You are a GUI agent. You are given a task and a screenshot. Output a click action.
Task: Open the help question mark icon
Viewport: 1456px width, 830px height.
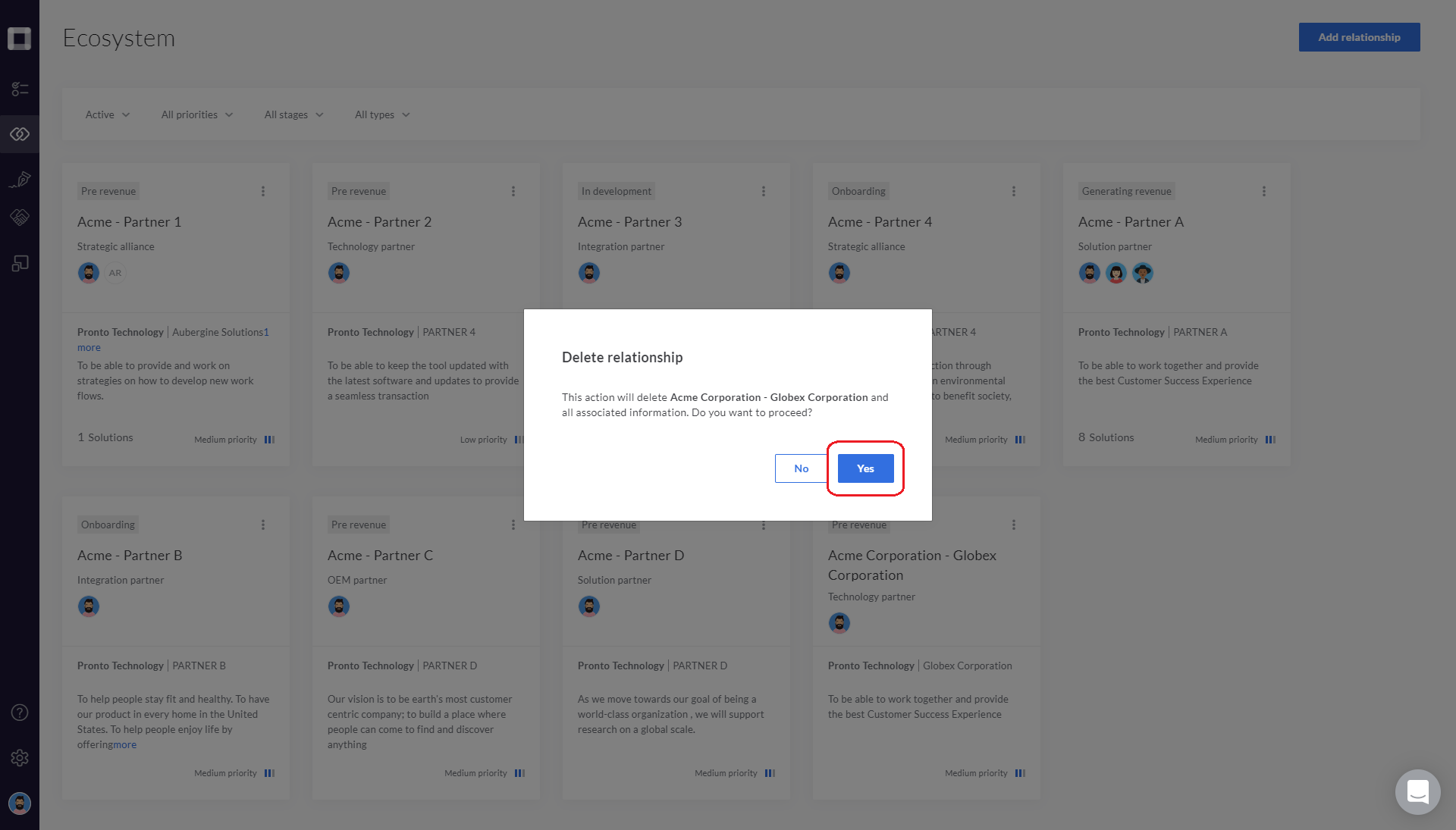[x=20, y=713]
